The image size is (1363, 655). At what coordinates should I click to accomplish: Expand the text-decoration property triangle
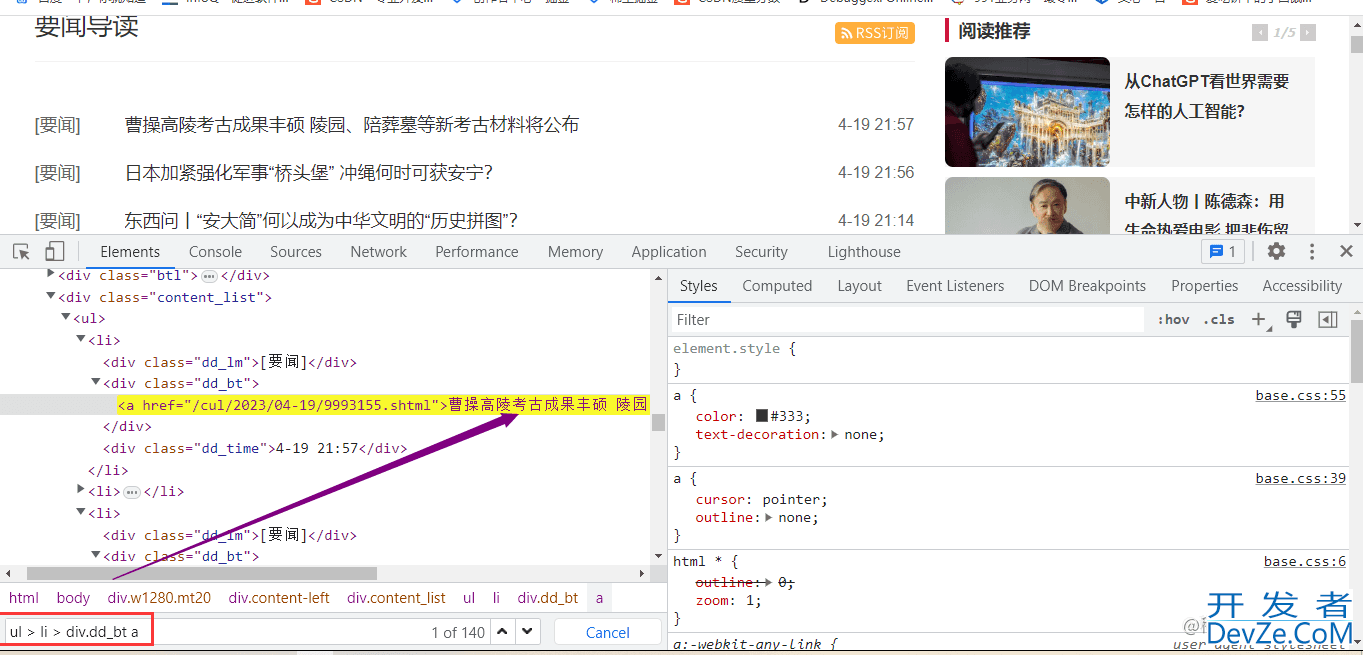coord(835,435)
